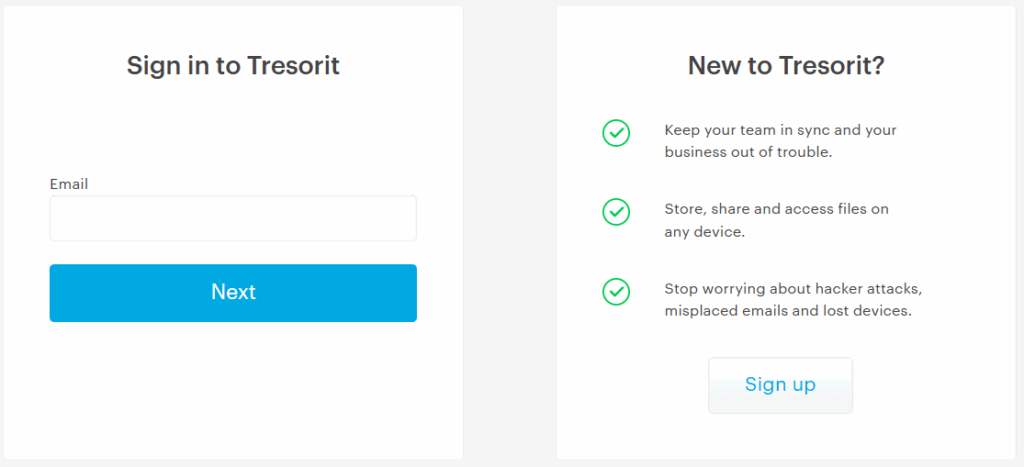Image resolution: width=1024 pixels, height=467 pixels.
Task: Select the checkmark icon beside "Stop worrying about hacker attacks"
Action: [616, 291]
